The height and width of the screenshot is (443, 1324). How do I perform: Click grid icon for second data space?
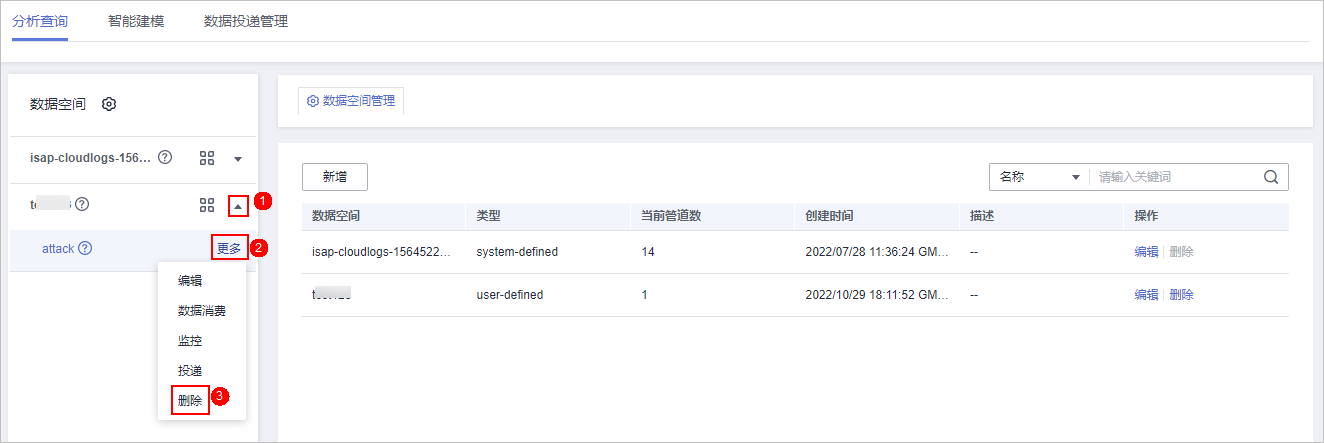click(207, 205)
